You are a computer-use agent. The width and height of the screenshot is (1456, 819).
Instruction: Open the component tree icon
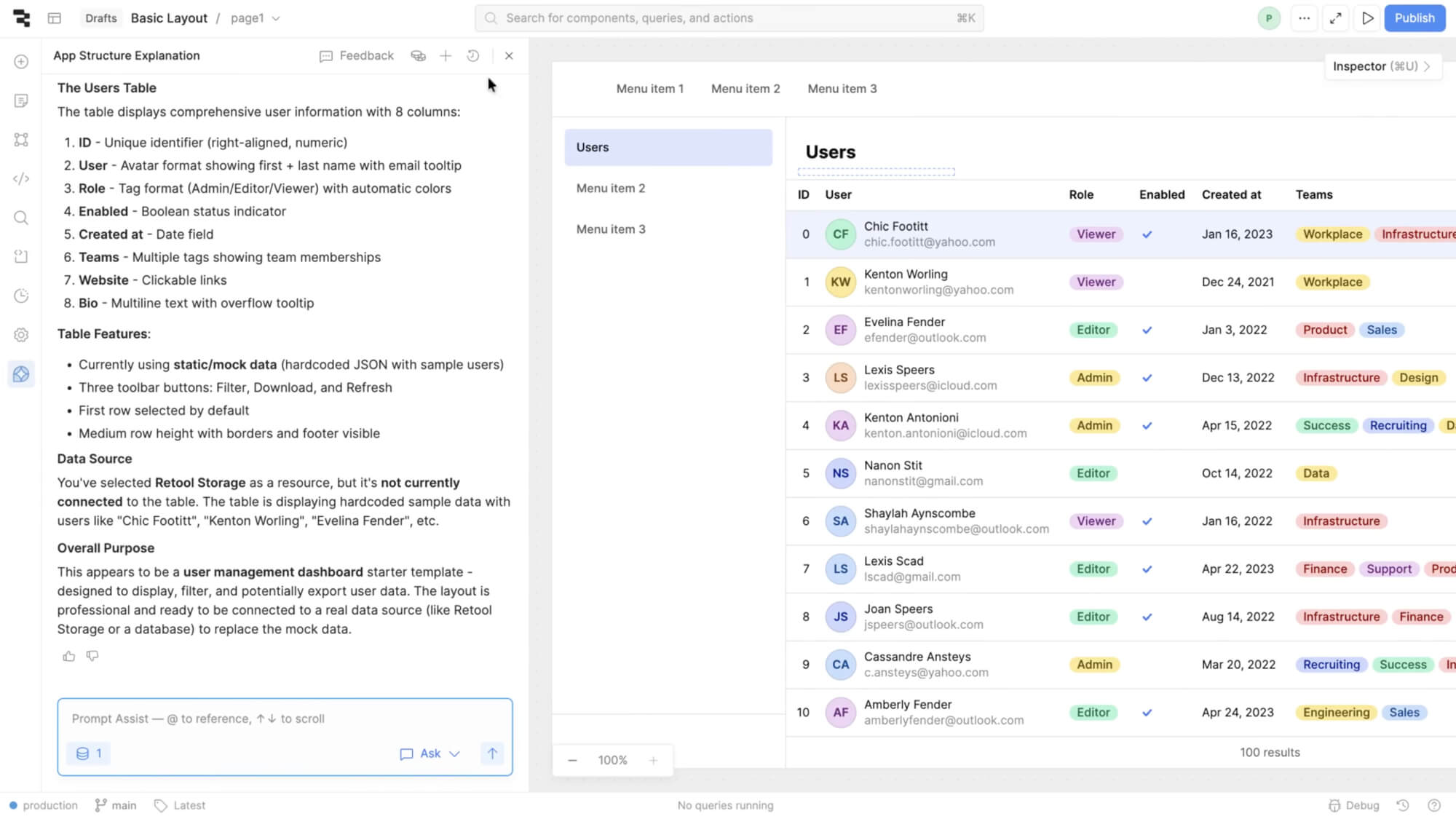21,140
